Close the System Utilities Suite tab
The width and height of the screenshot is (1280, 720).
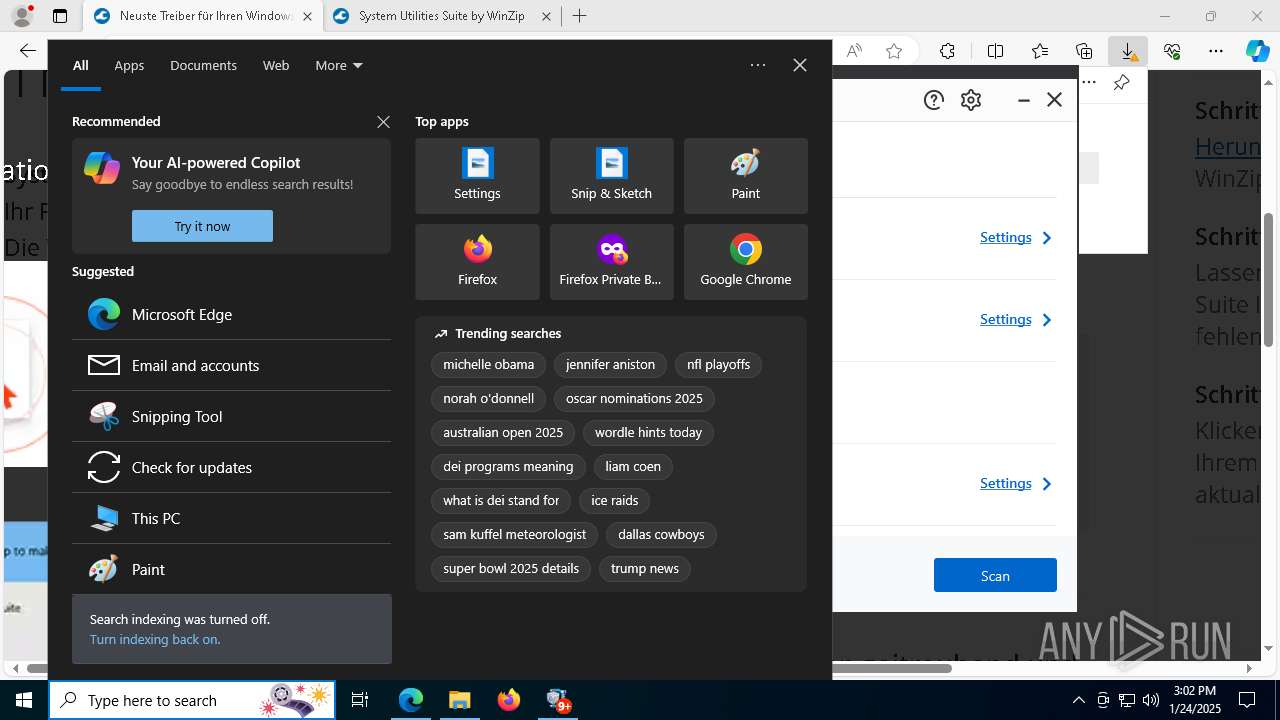tap(546, 16)
